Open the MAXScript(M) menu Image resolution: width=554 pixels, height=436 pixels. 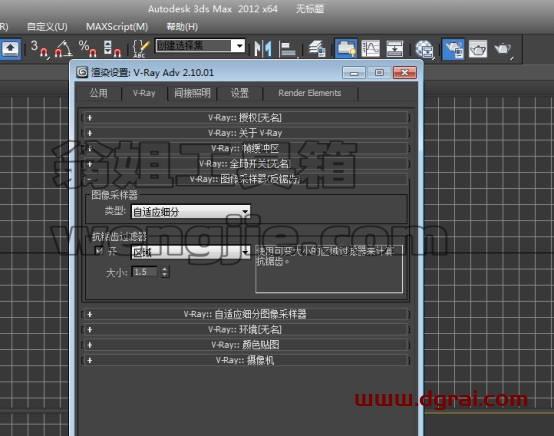pos(117,27)
